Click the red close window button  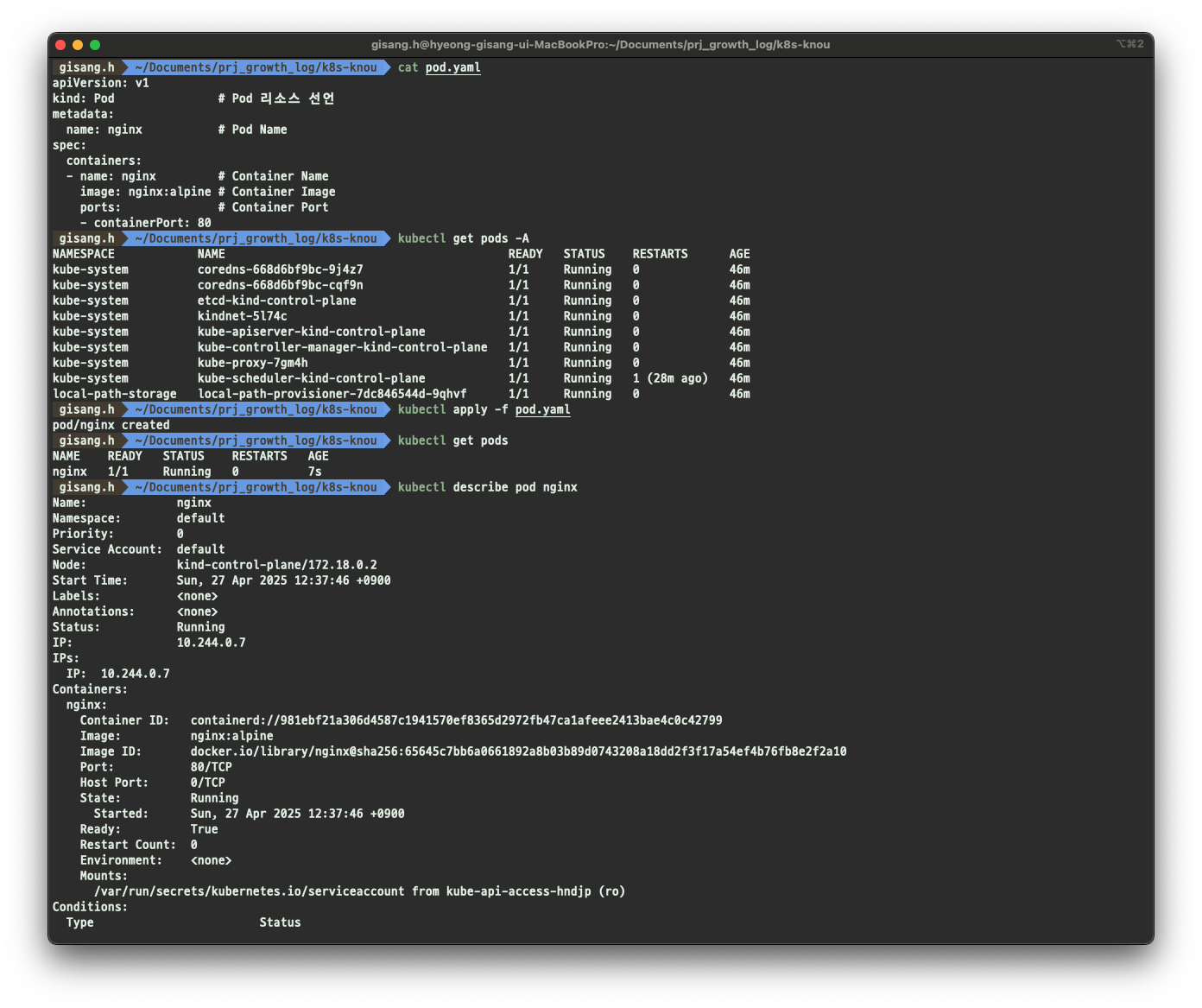point(60,45)
